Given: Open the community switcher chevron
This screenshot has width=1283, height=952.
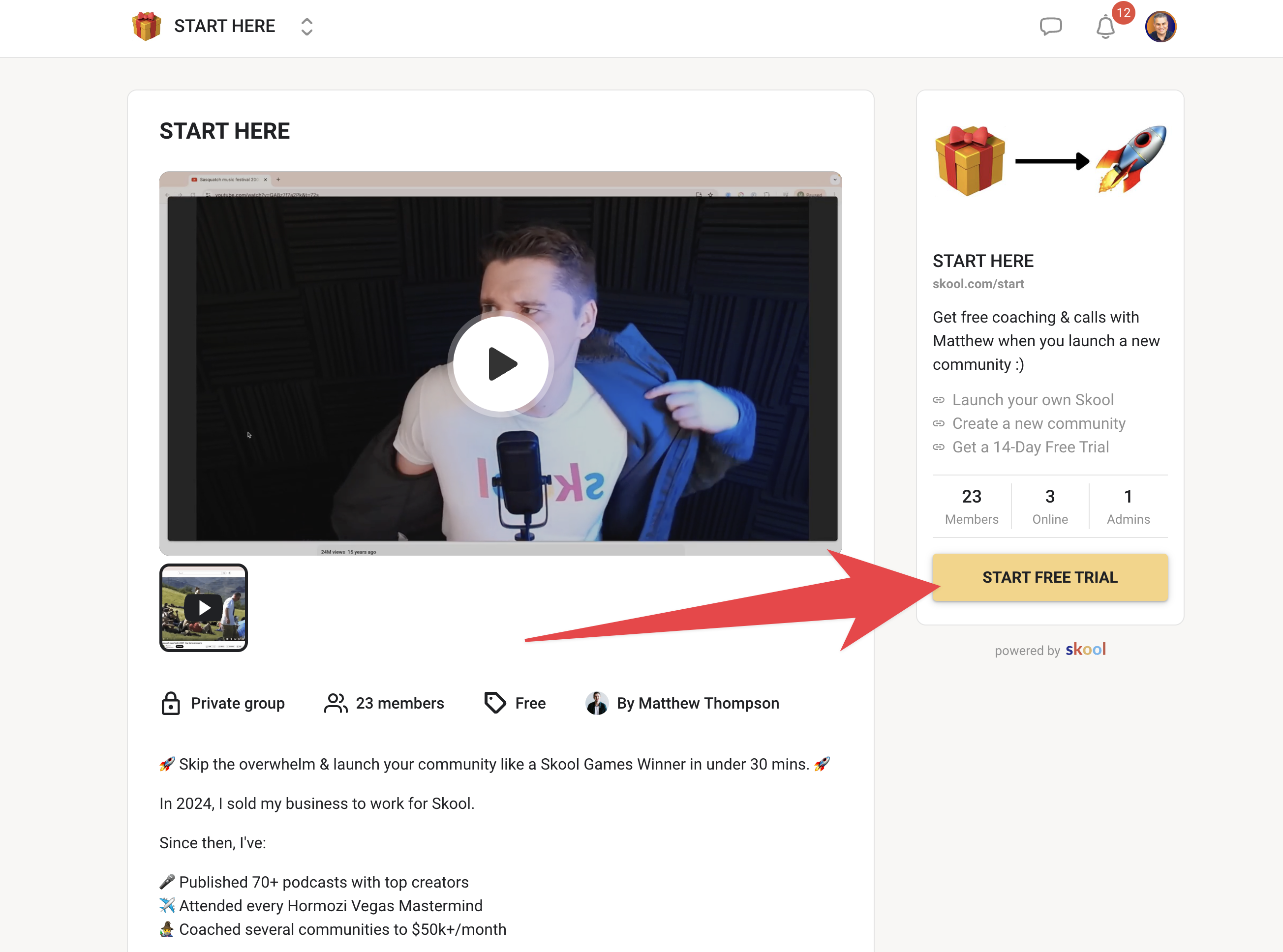Looking at the screenshot, I should coord(306,27).
